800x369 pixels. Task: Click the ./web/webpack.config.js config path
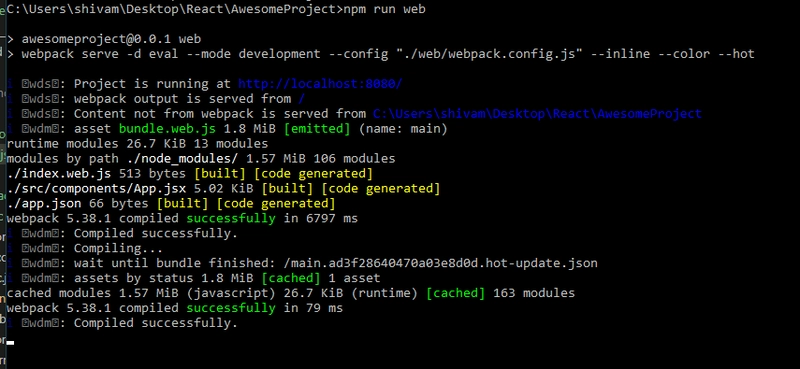pos(489,54)
